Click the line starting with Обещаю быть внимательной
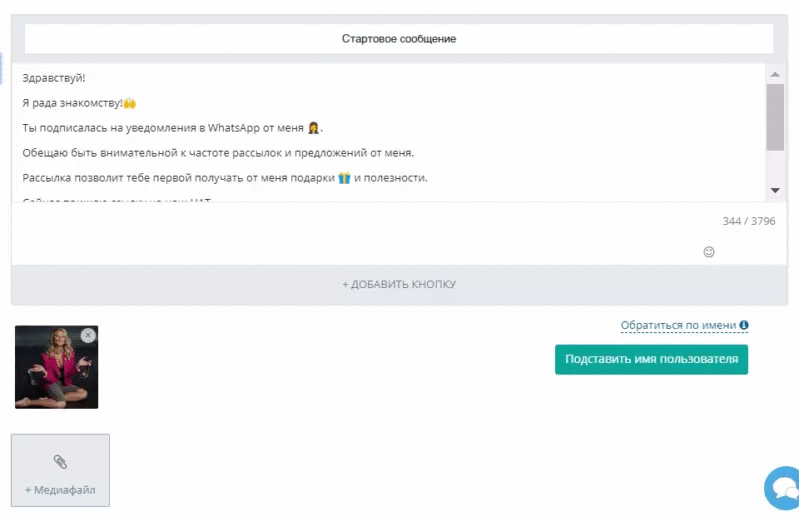This screenshot has width=799, height=517. click(x=218, y=153)
